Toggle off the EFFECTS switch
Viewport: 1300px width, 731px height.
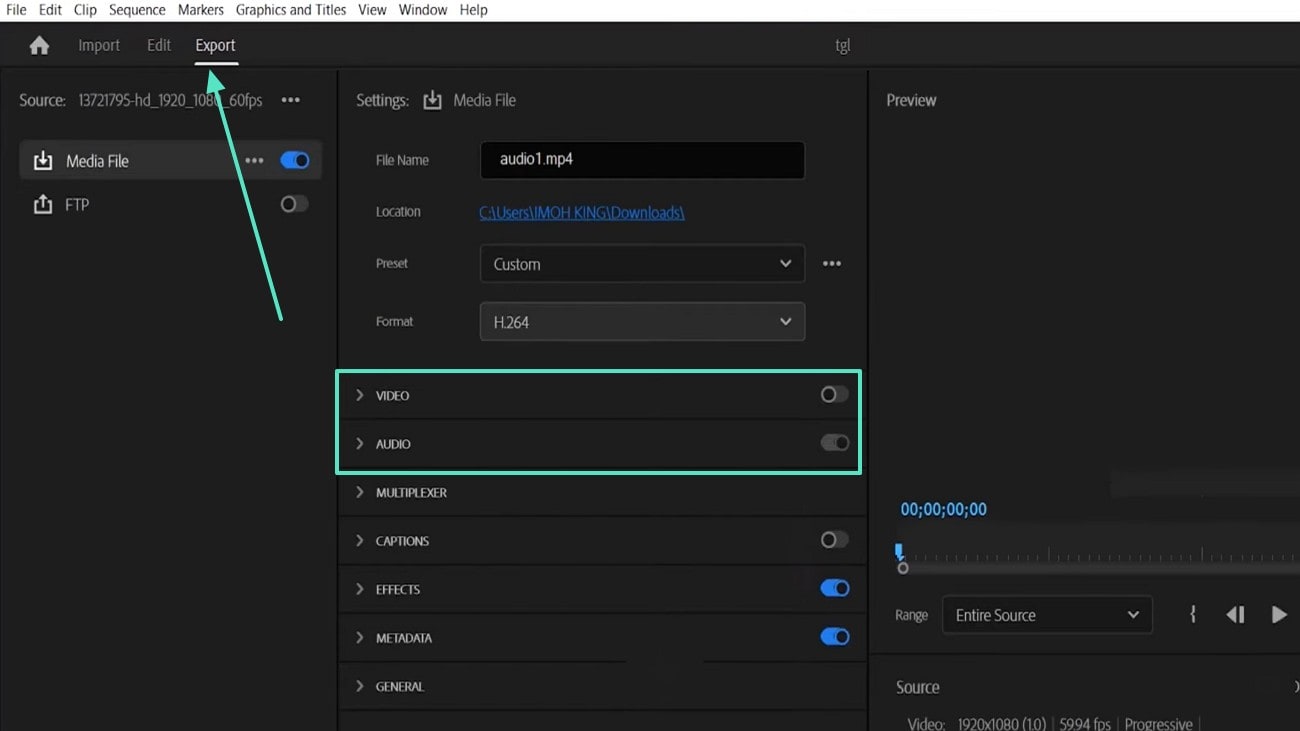[833, 588]
